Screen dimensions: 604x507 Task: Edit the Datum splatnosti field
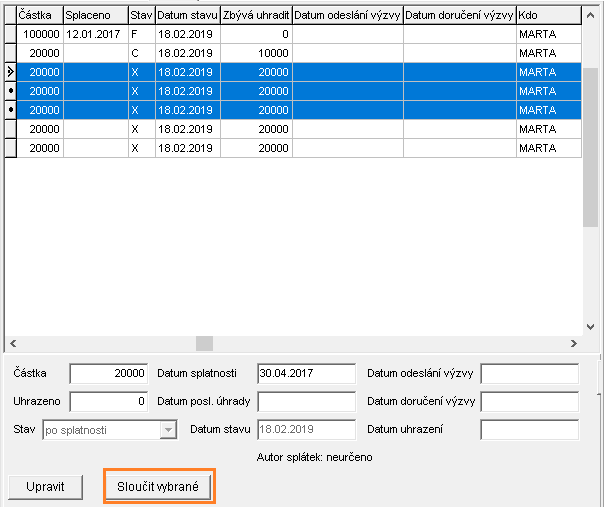click(305, 373)
